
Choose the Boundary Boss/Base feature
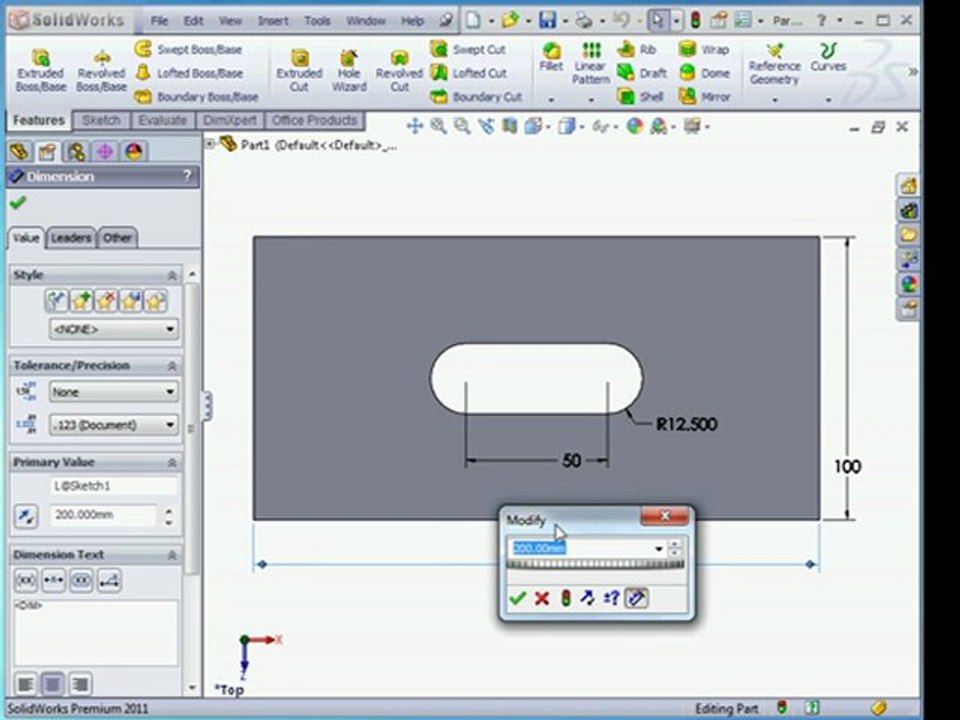coord(196,97)
